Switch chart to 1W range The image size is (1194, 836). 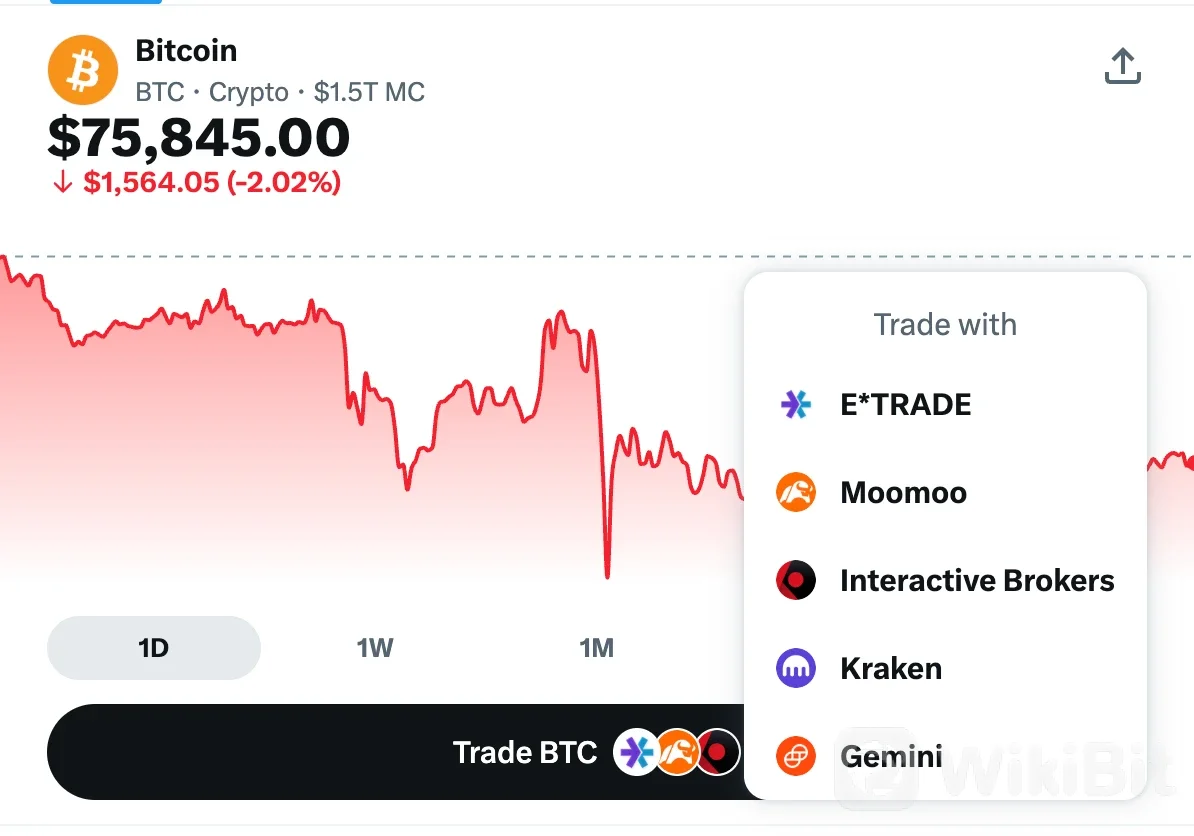[x=375, y=648]
